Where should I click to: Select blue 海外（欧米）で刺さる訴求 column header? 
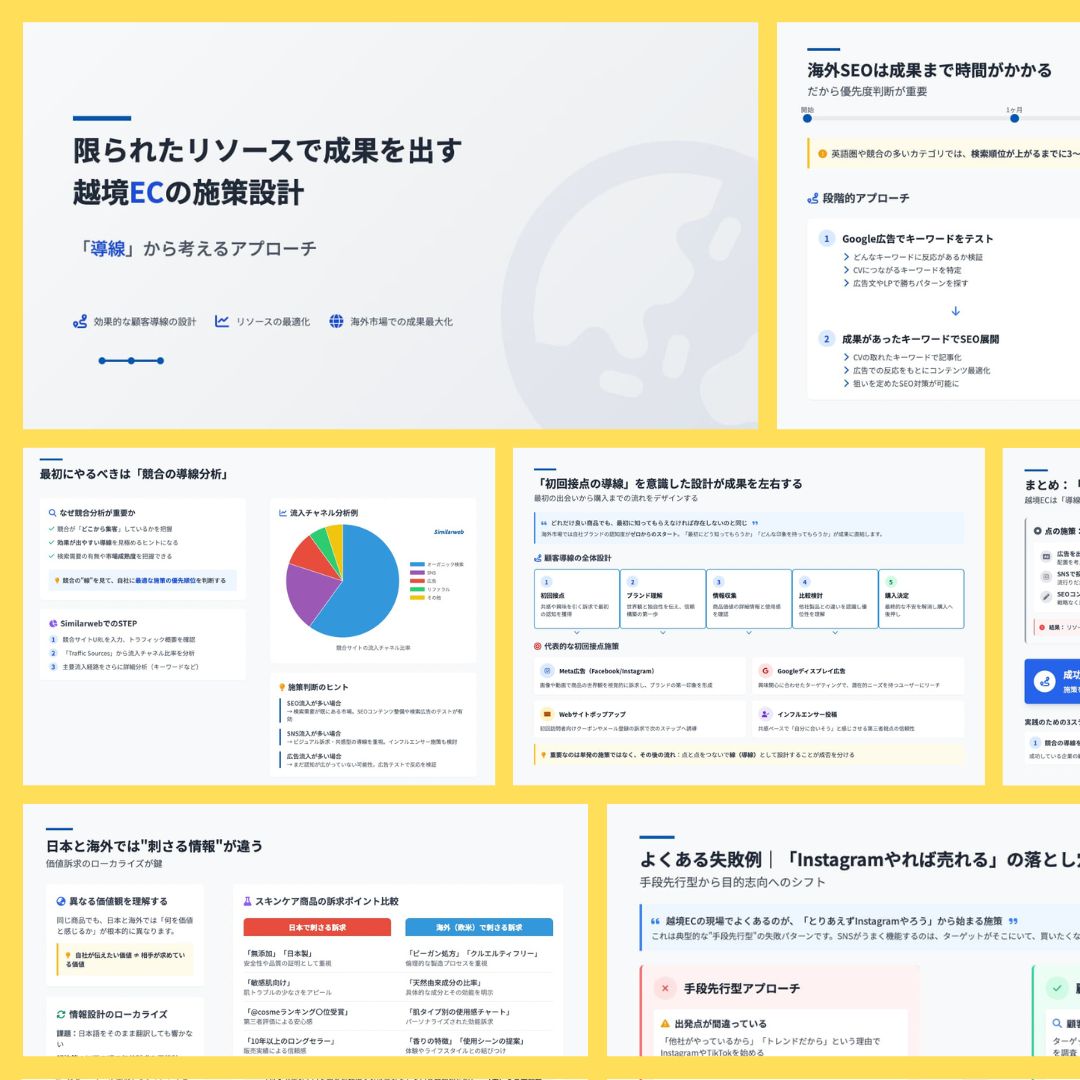[479, 927]
